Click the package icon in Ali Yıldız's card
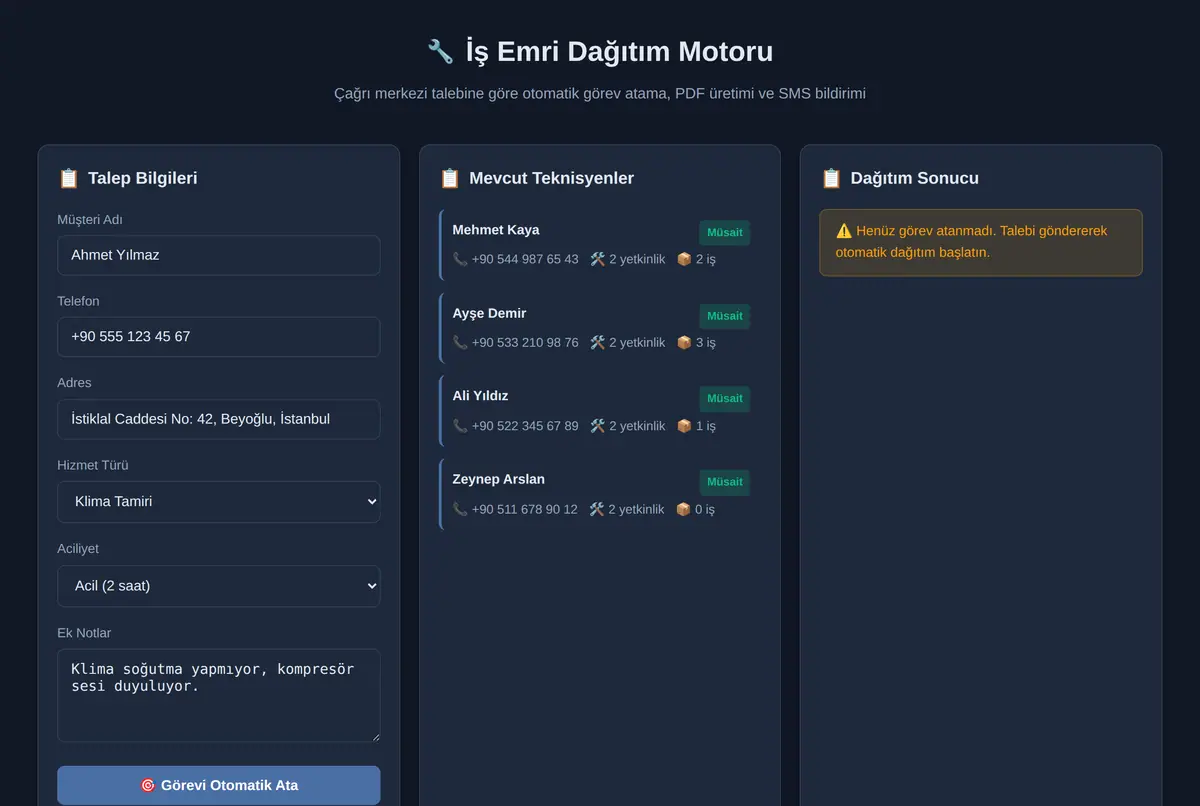The width and height of the screenshot is (1200, 806). pyautogui.click(x=684, y=426)
